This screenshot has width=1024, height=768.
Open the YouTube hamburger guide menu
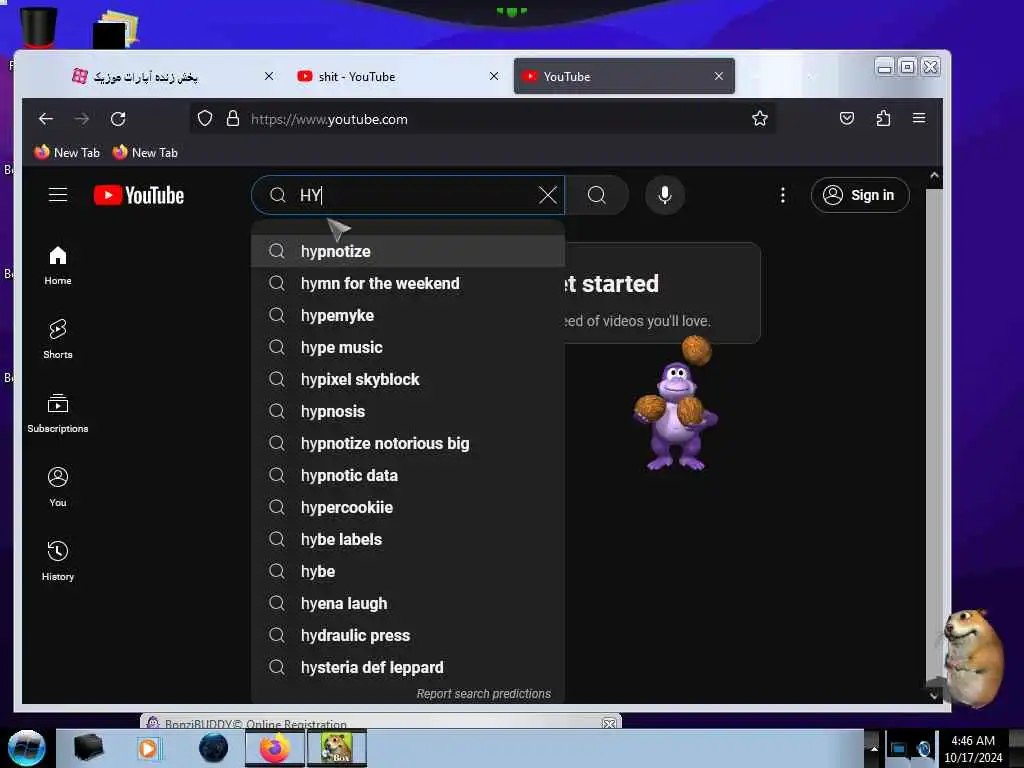[x=58, y=195]
